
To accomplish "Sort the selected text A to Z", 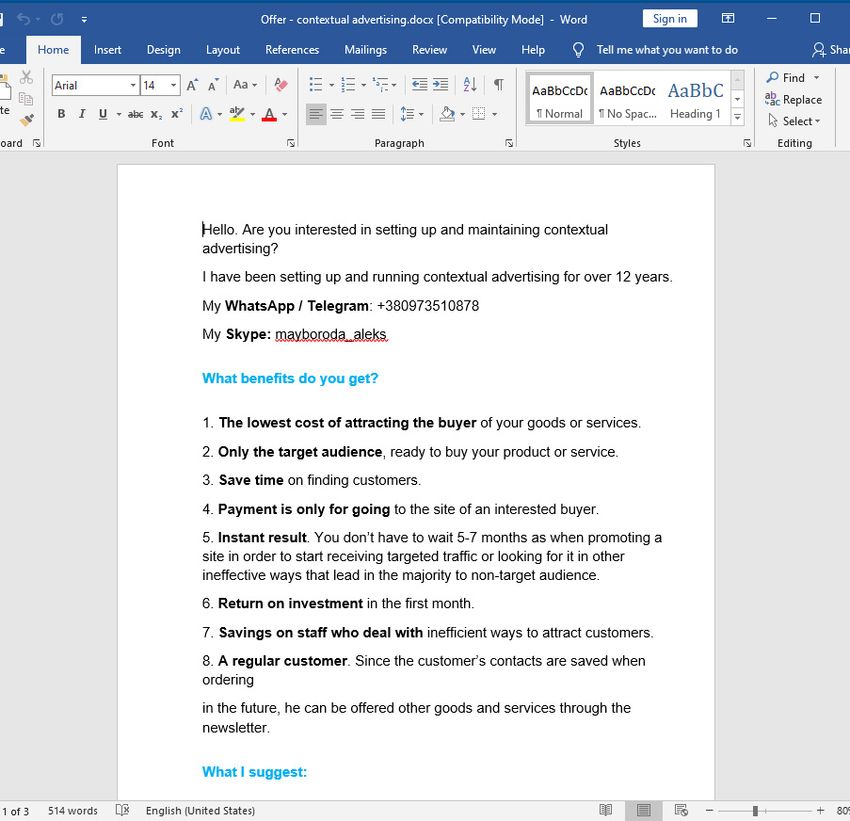I will pyautogui.click(x=470, y=85).
